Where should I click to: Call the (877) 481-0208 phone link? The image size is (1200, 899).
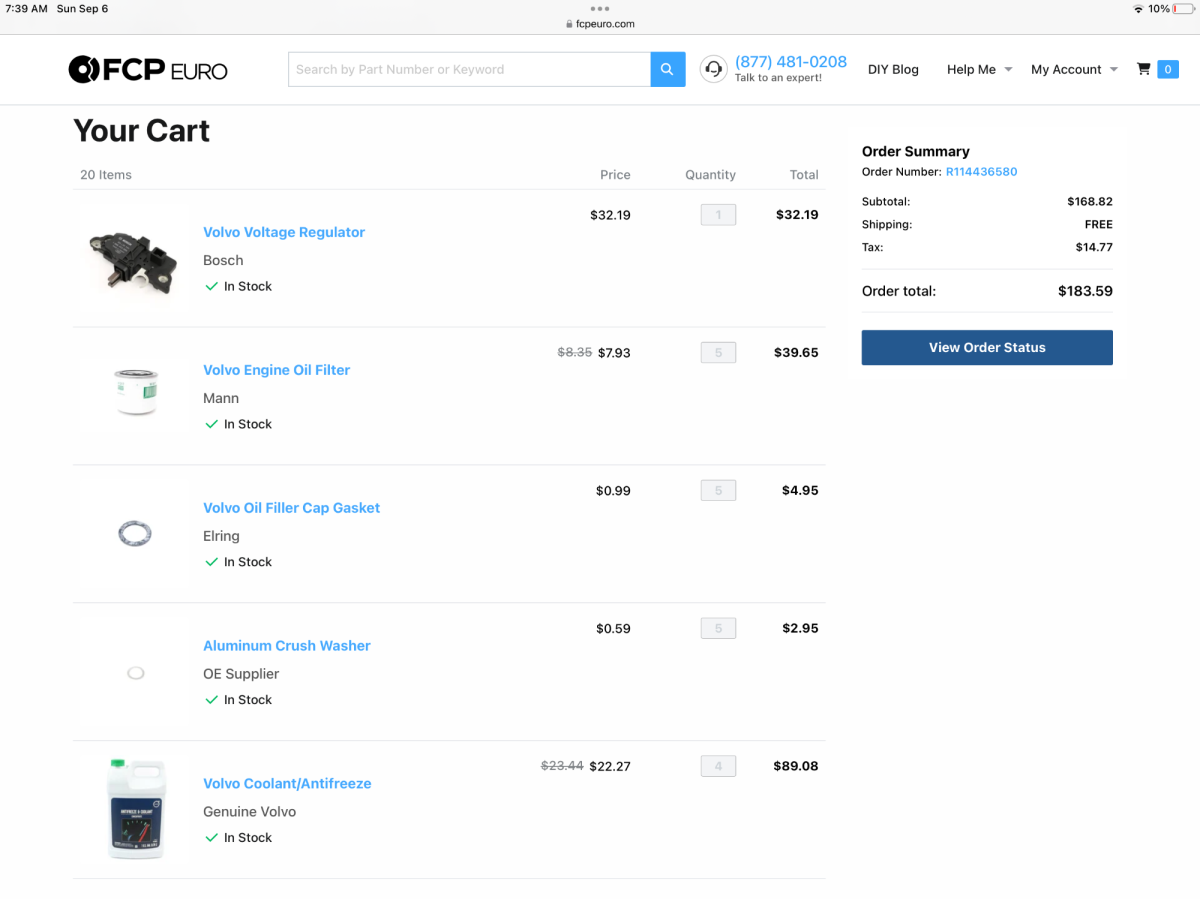click(x=791, y=62)
